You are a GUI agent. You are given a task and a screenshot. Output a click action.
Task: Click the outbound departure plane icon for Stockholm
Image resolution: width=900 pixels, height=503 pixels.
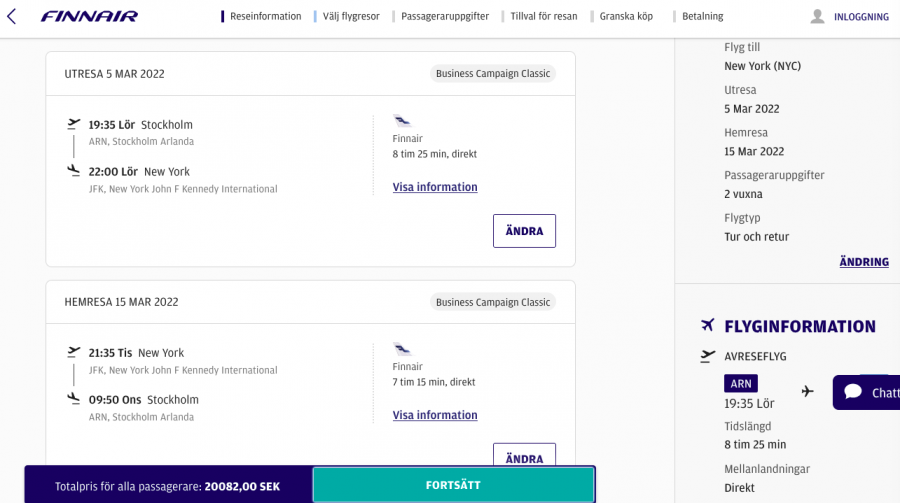click(73, 124)
